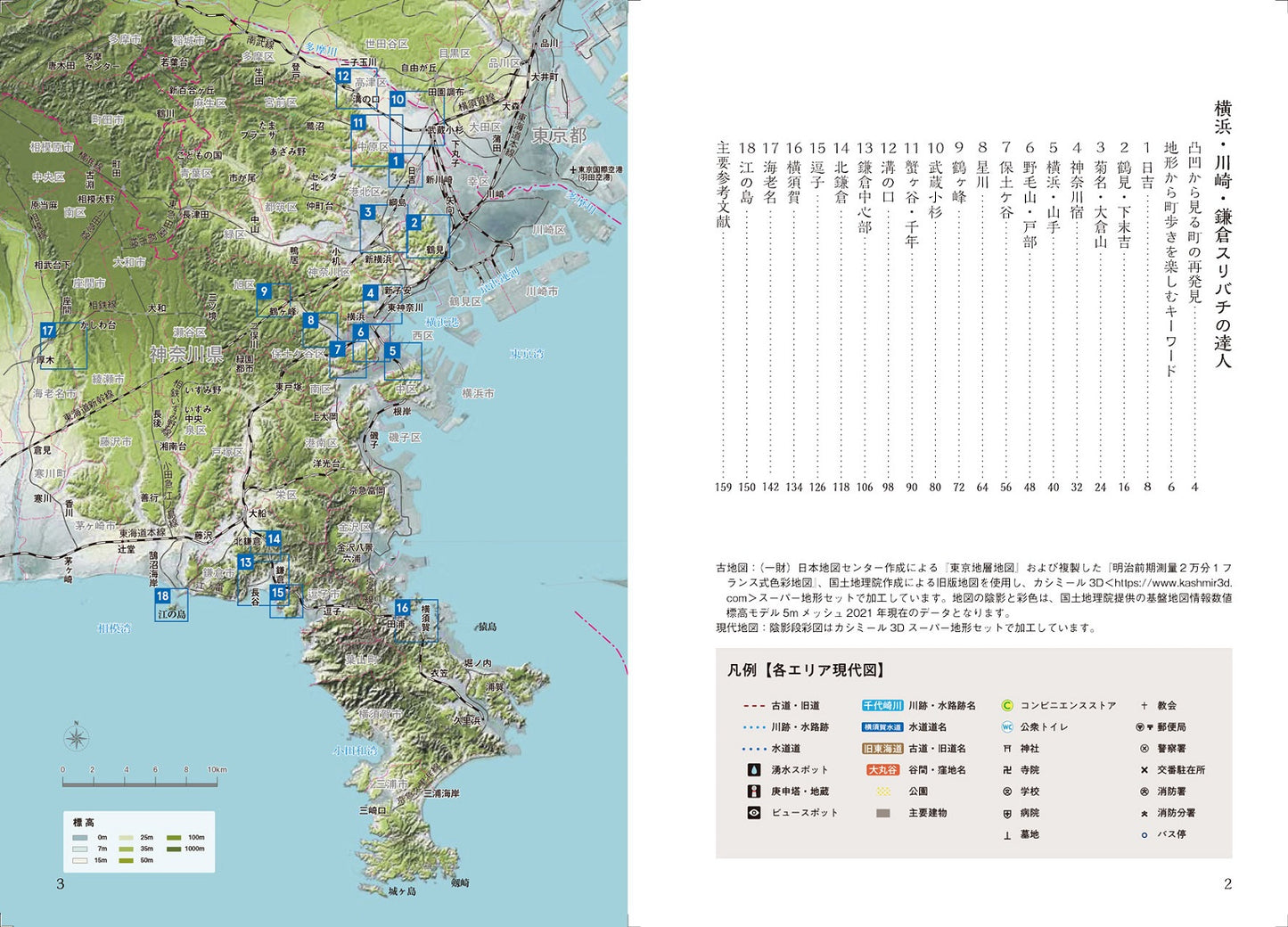Click the hospital shield symbol

pyautogui.click(x=1007, y=814)
